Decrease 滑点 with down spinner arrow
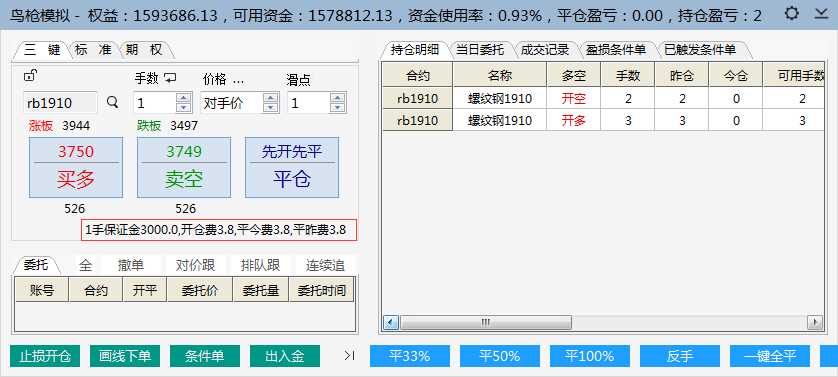 click(337, 107)
